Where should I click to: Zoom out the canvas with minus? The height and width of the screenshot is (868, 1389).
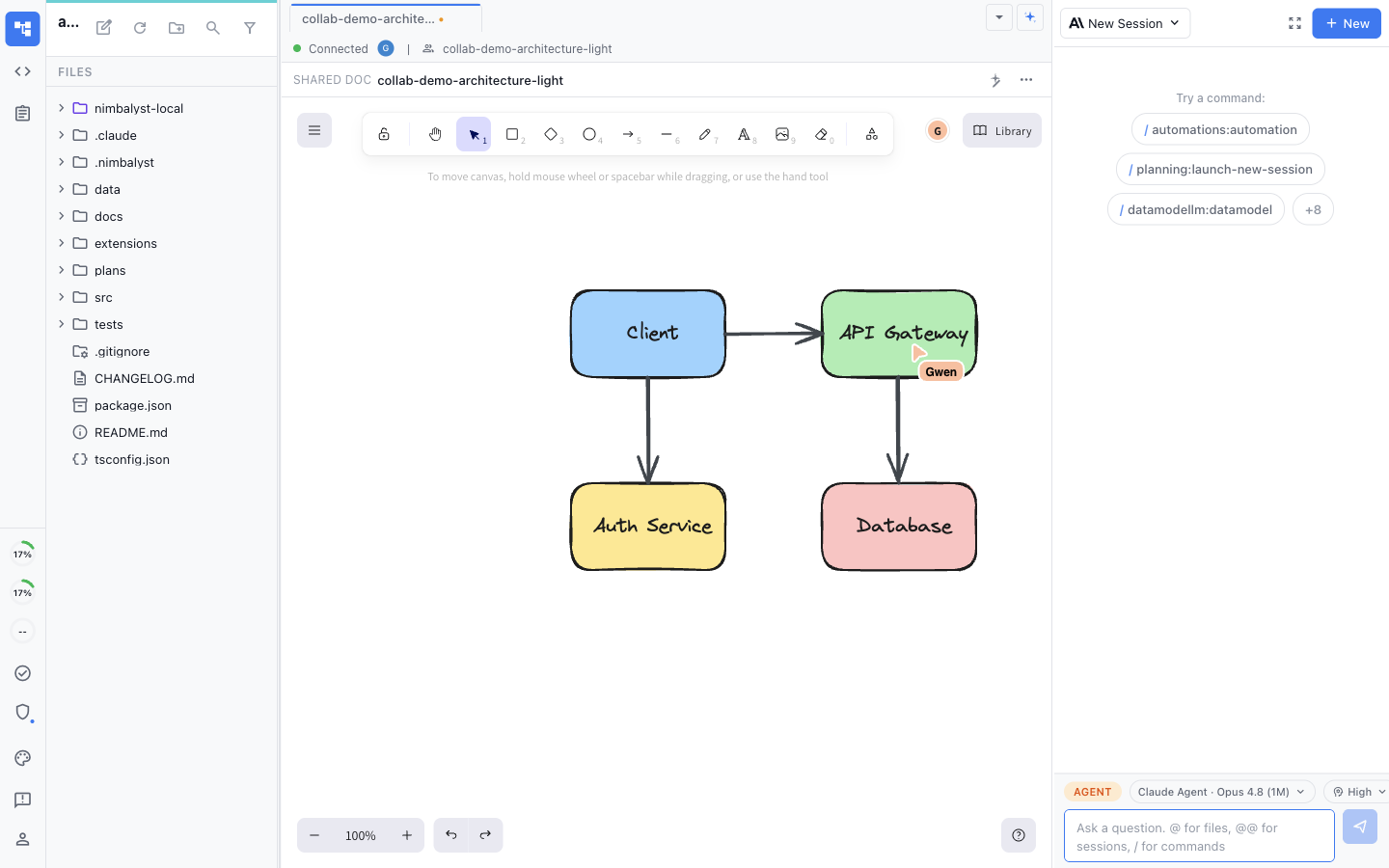coord(314,835)
